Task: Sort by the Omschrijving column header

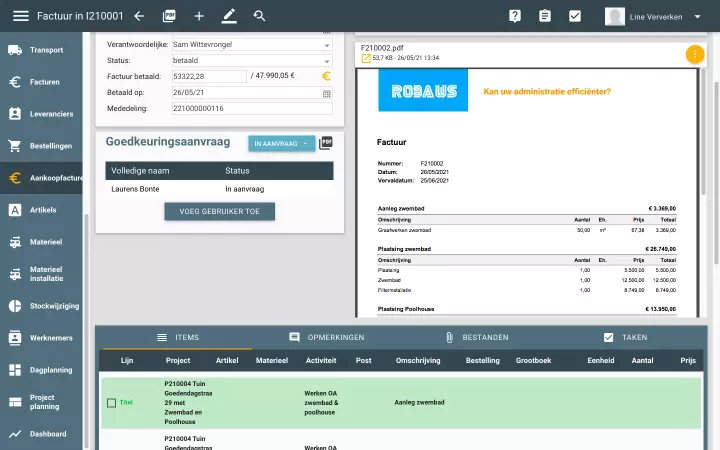Action: coord(418,360)
